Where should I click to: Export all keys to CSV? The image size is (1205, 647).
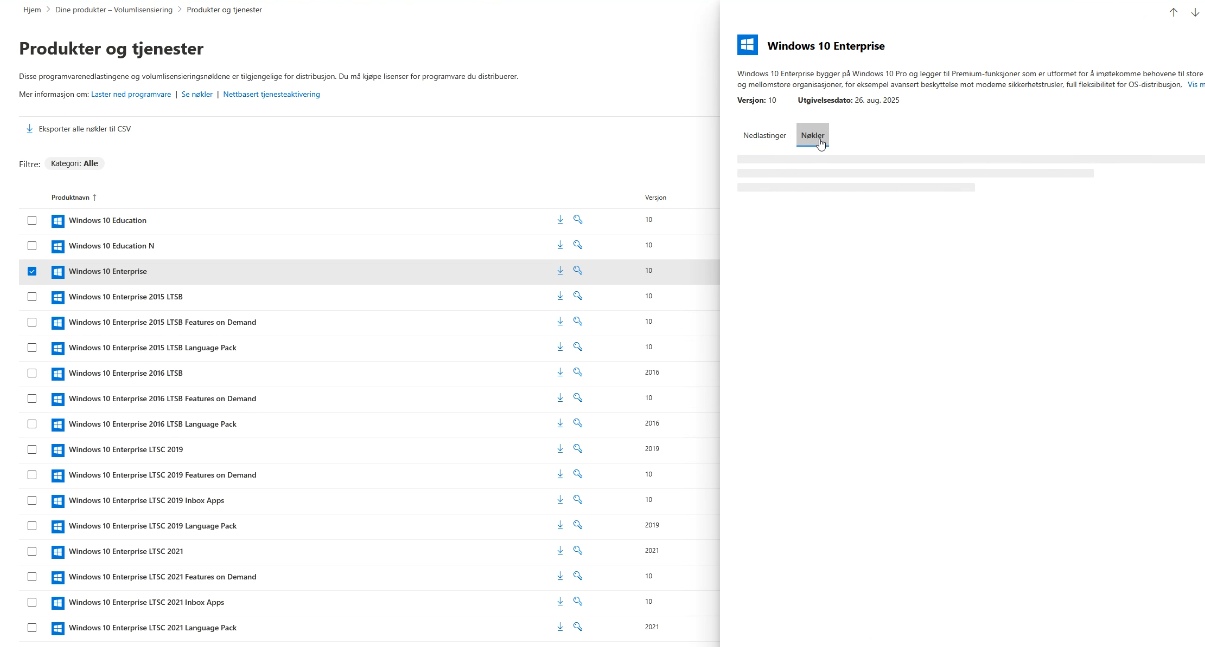tap(78, 129)
